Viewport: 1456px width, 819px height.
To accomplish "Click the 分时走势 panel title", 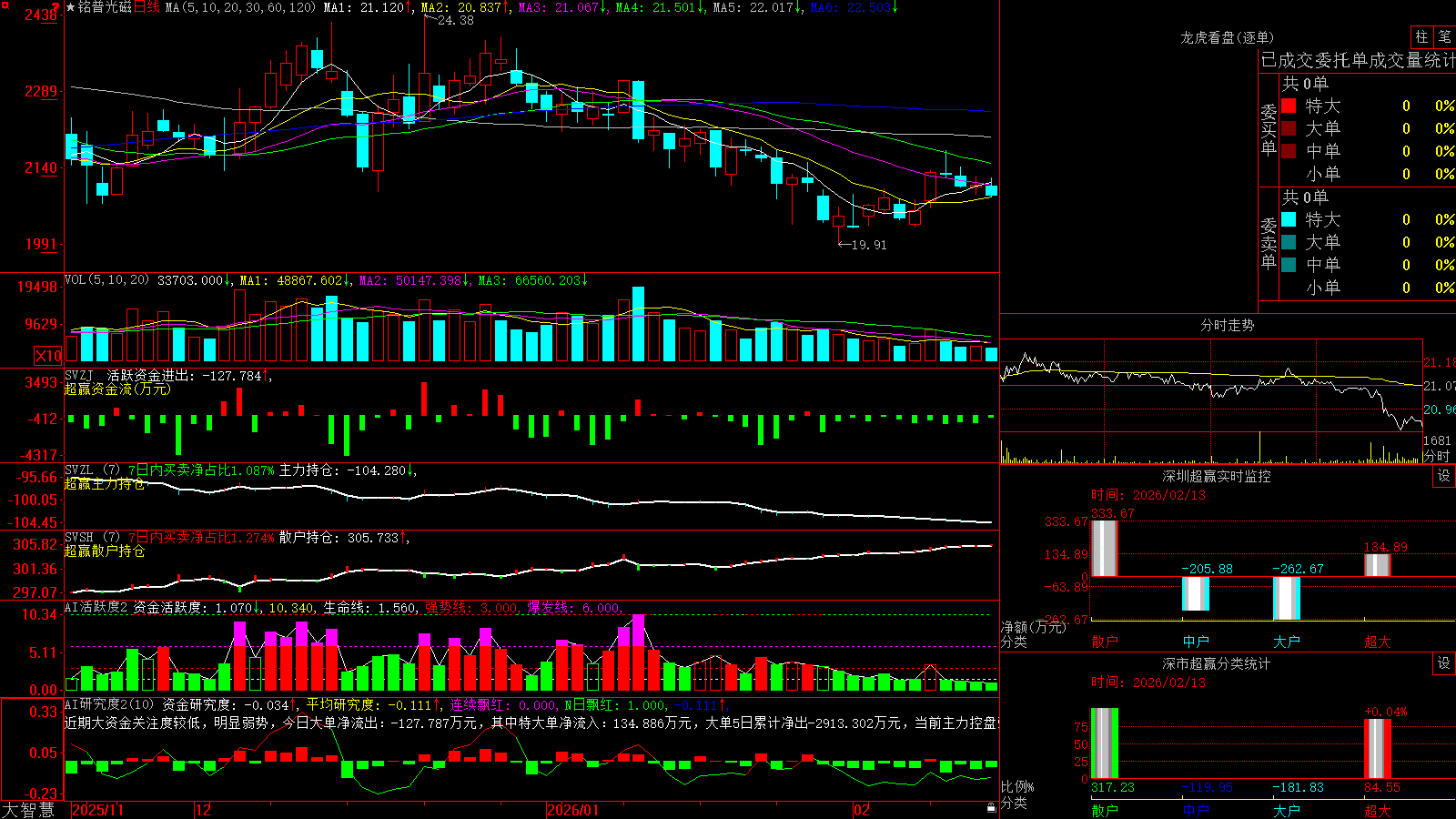I will point(1228,325).
